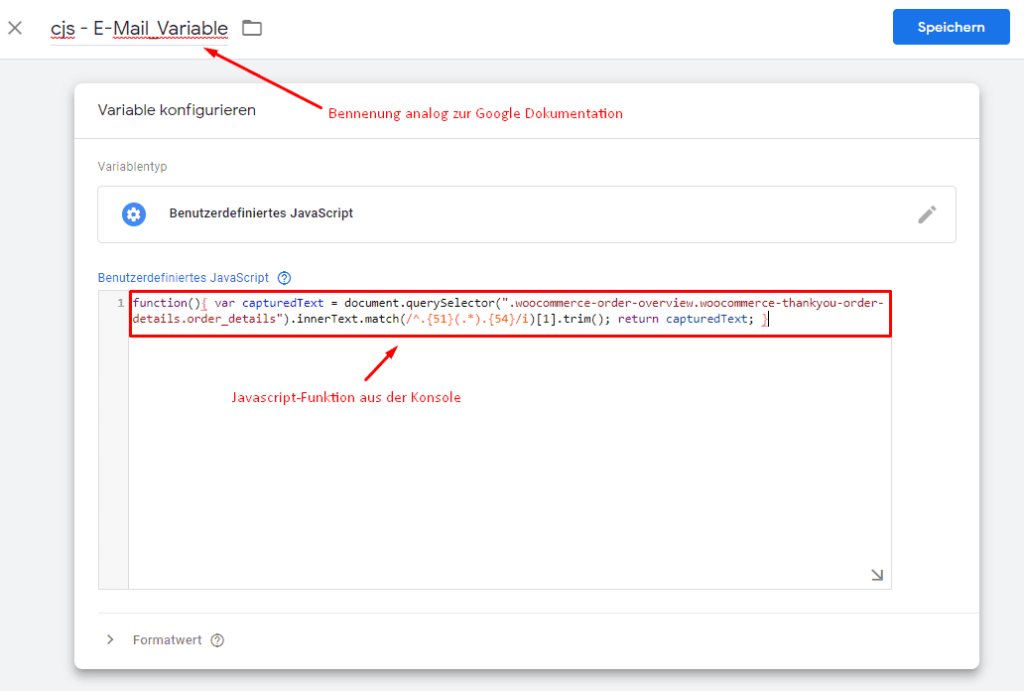Open help for Benutzerdefiniertes JavaScript field
The image size is (1024, 691).
click(x=284, y=278)
